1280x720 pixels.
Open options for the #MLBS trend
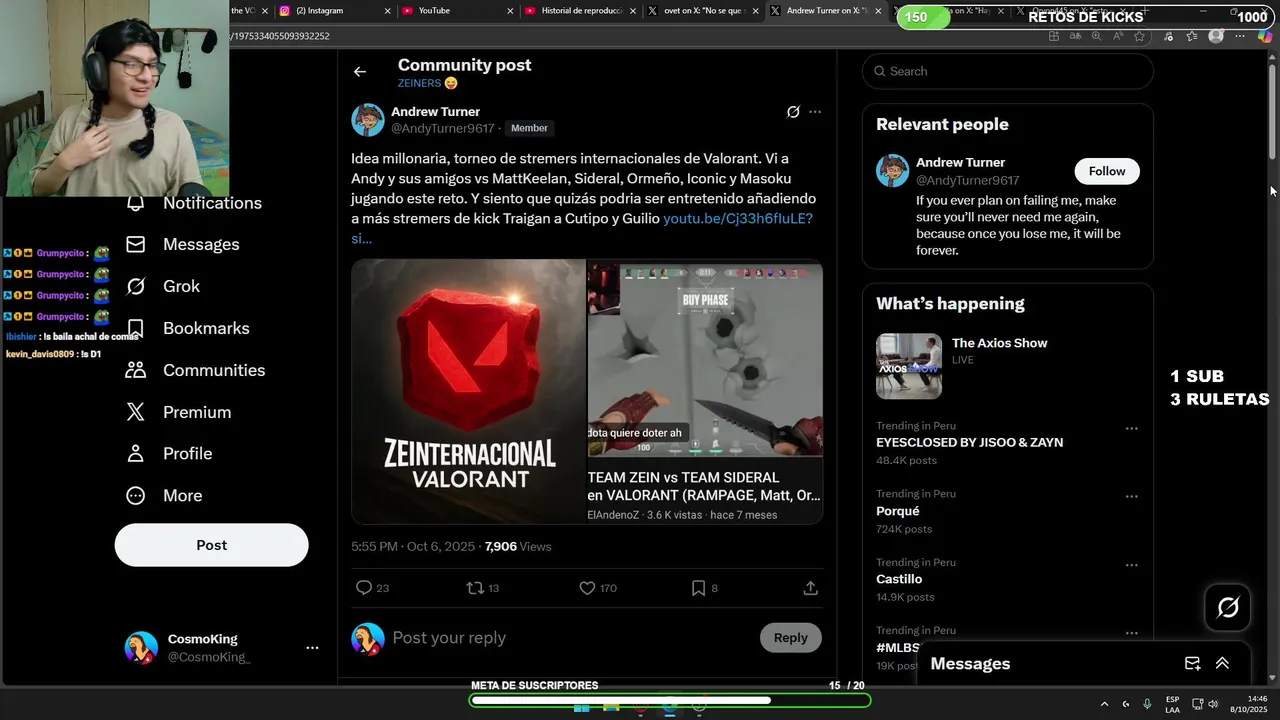[1132, 633]
